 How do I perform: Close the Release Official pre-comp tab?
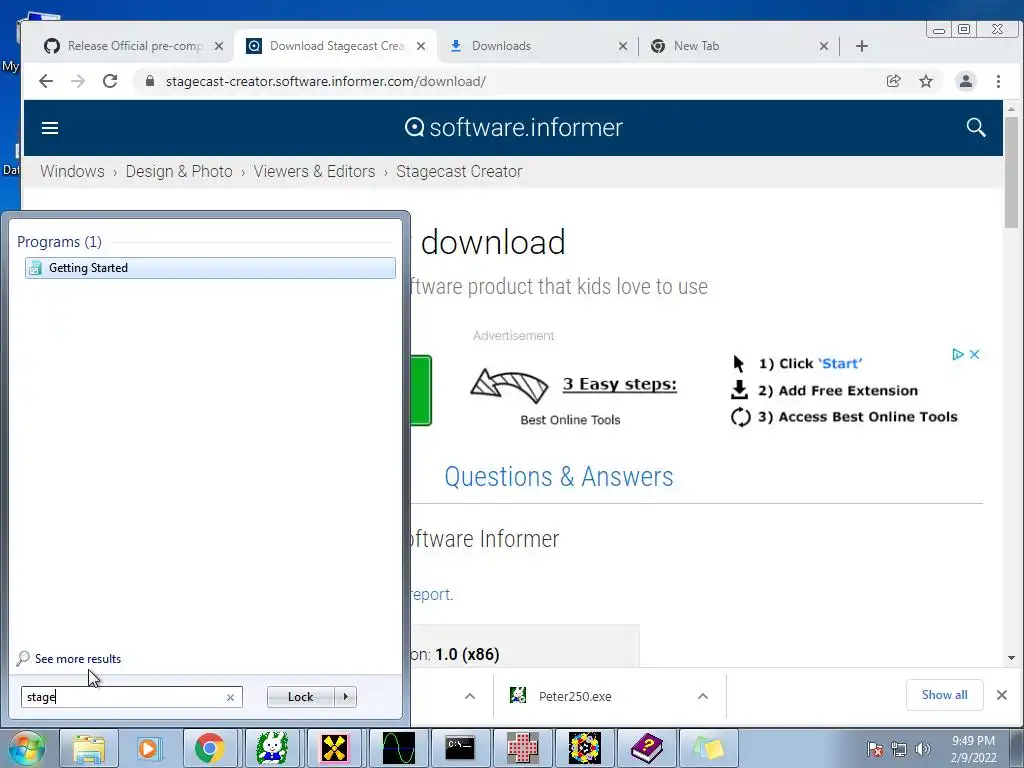pyautogui.click(x=219, y=46)
